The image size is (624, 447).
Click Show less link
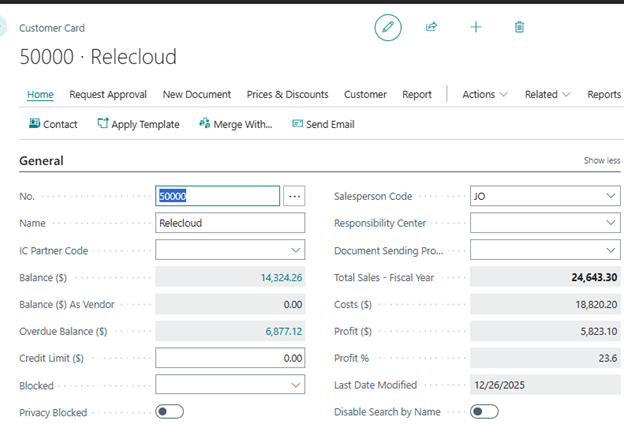[x=601, y=161]
